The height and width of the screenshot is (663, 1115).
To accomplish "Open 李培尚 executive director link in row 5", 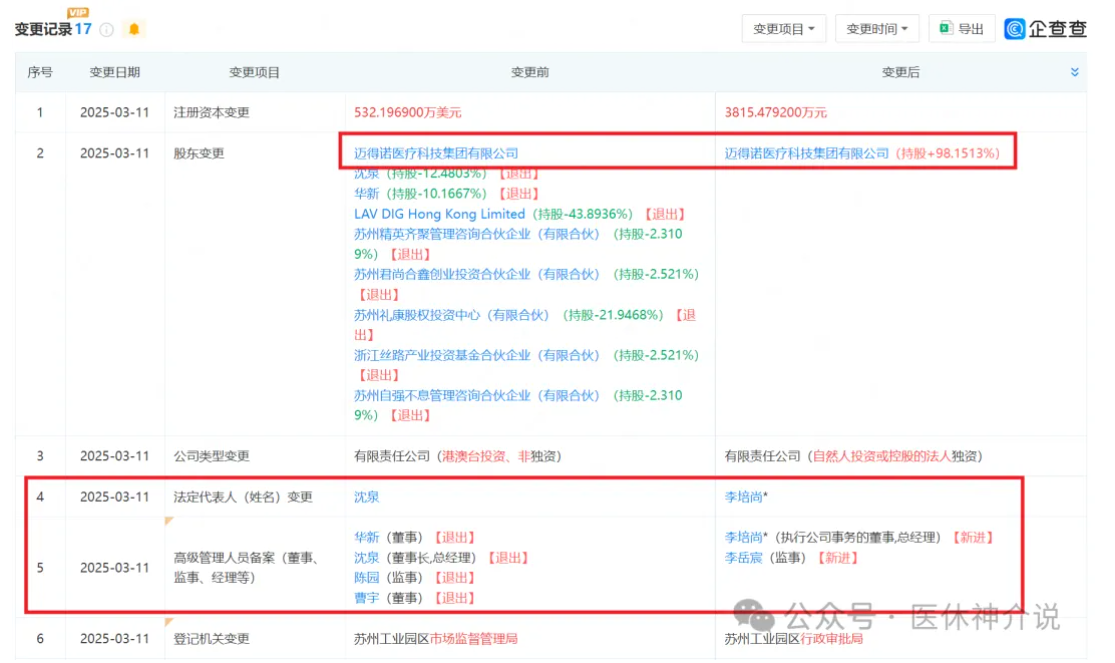I will [744, 537].
